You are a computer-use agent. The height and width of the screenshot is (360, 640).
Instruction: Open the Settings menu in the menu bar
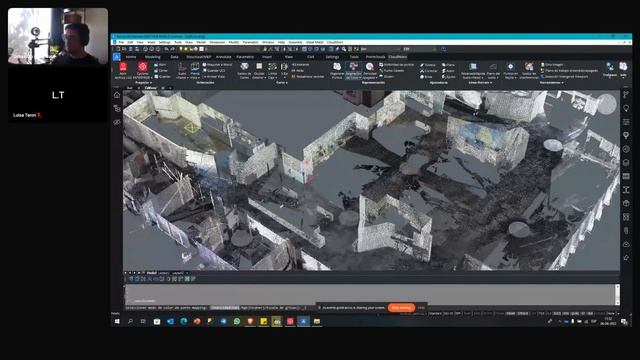(164, 42)
